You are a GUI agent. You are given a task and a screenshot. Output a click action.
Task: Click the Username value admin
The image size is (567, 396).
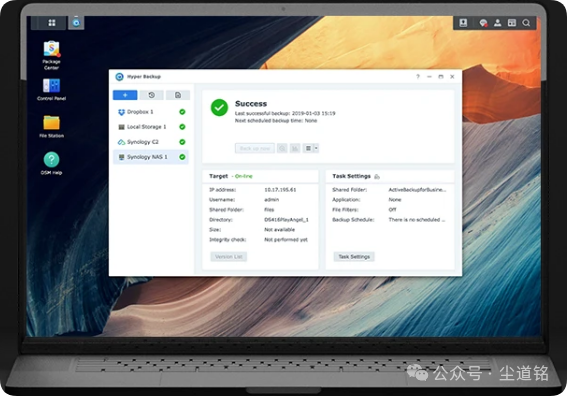[x=272, y=200]
